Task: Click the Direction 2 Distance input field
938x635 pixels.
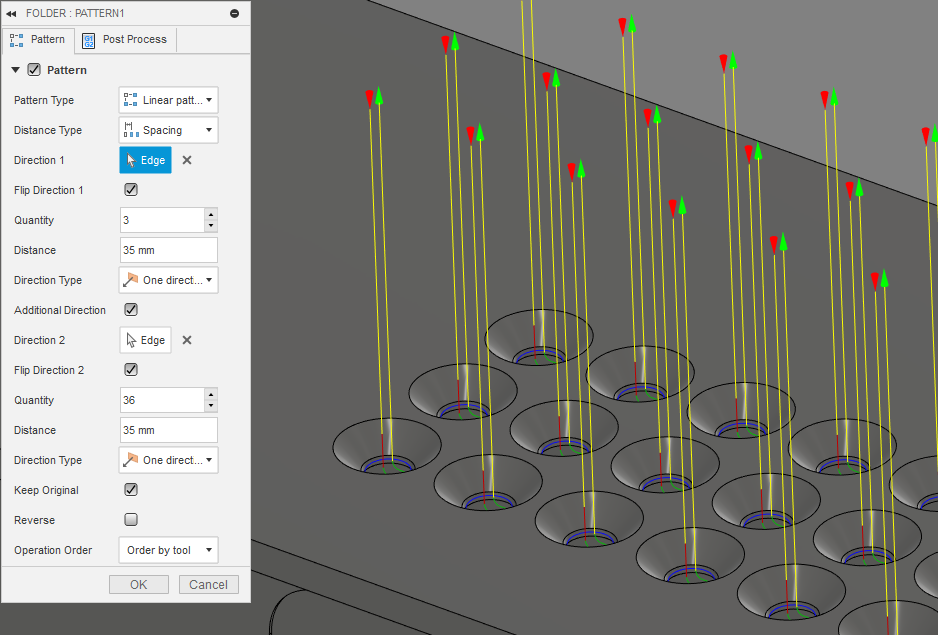Action: click(x=168, y=429)
